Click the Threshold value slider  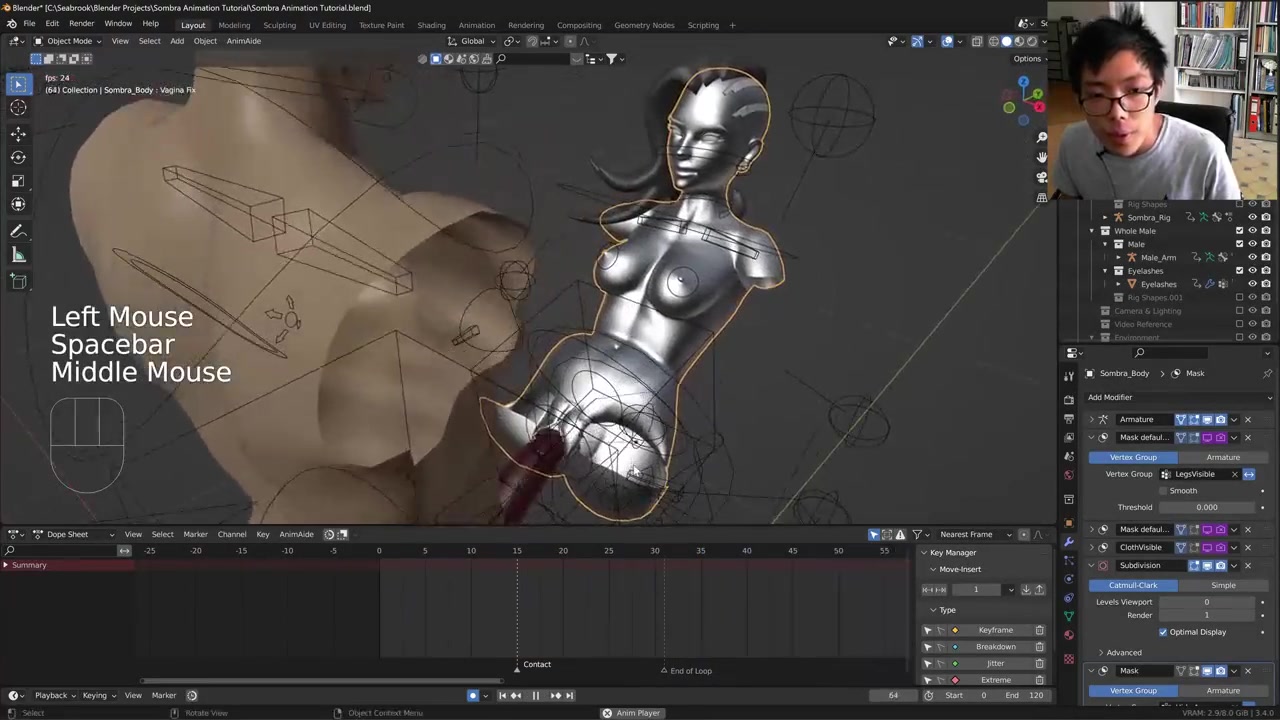pyautogui.click(x=1206, y=507)
